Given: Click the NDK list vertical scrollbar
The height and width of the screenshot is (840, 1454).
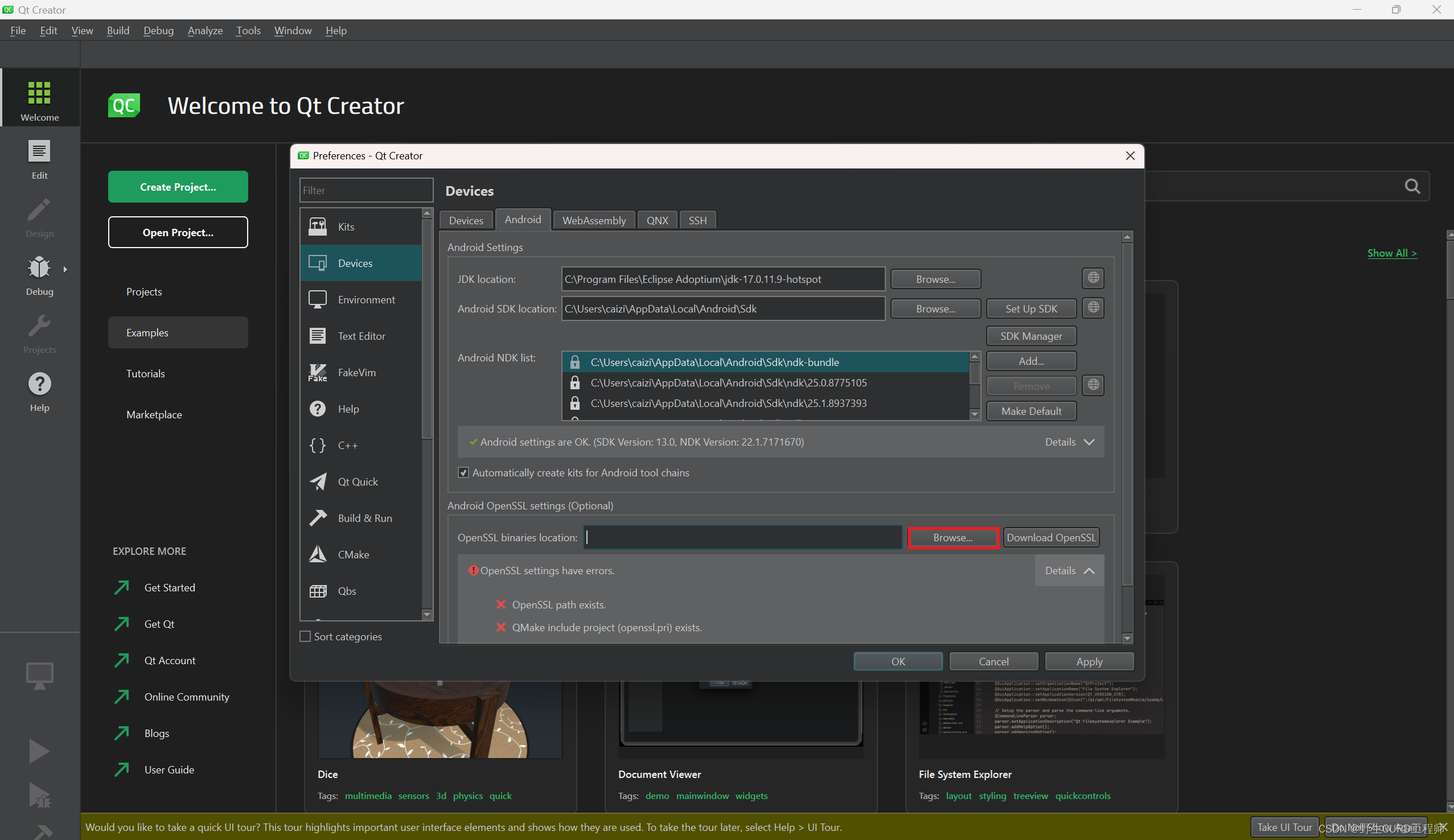Looking at the screenshot, I should pos(975,385).
